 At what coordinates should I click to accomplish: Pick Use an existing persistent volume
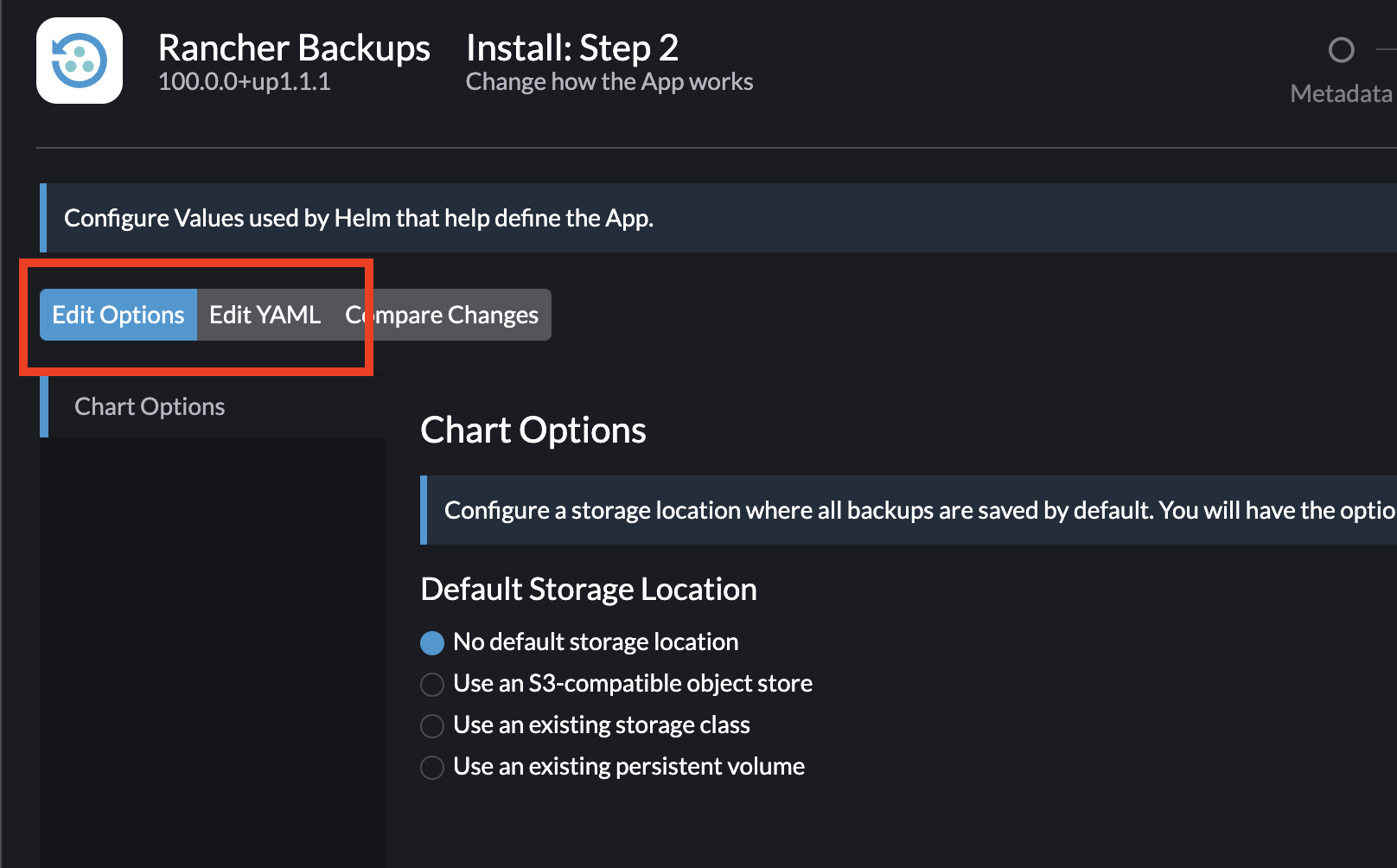point(432,767)
